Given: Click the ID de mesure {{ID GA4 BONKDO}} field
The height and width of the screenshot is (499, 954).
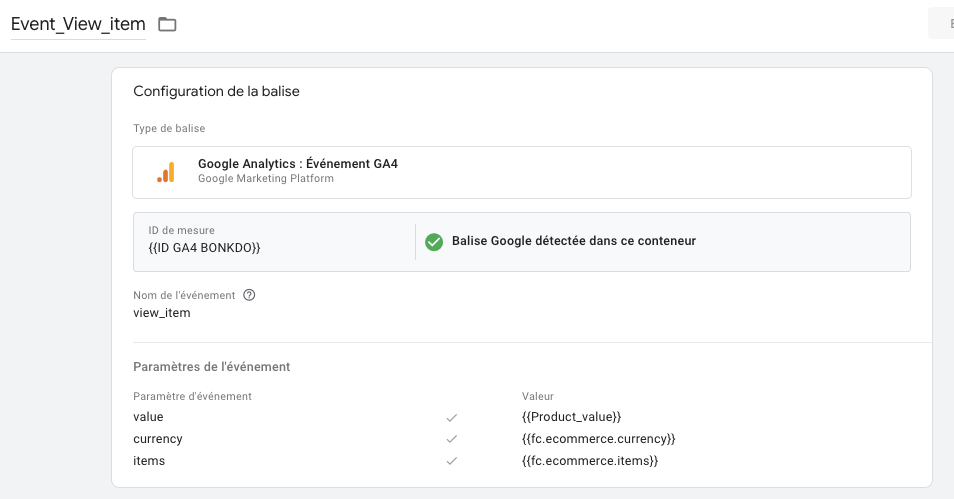Looking at the screenshot, I should coord(274,242).
